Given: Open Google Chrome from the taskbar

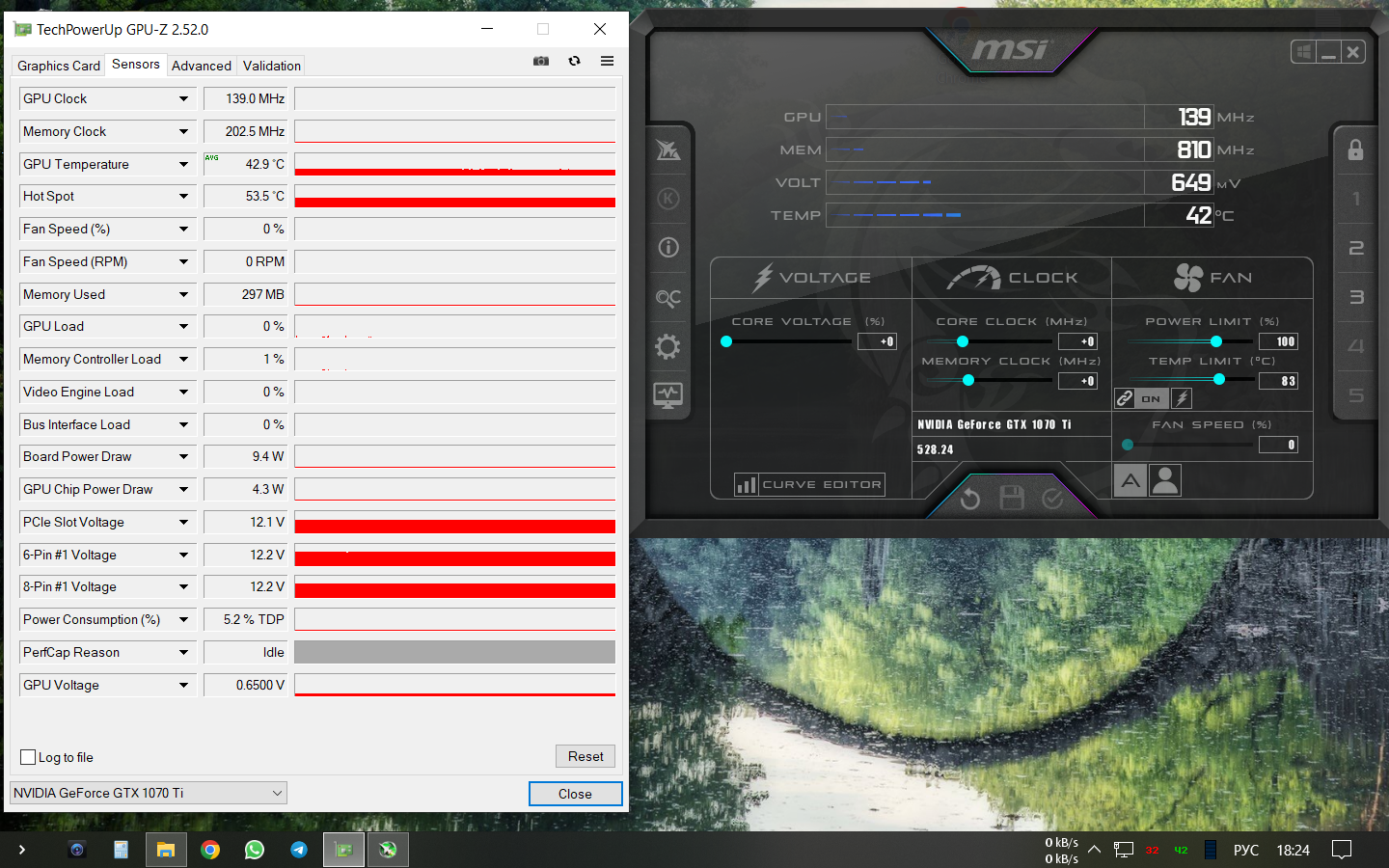Looking at the screenshot, I should pyautogui.click(x=210, y=850).
